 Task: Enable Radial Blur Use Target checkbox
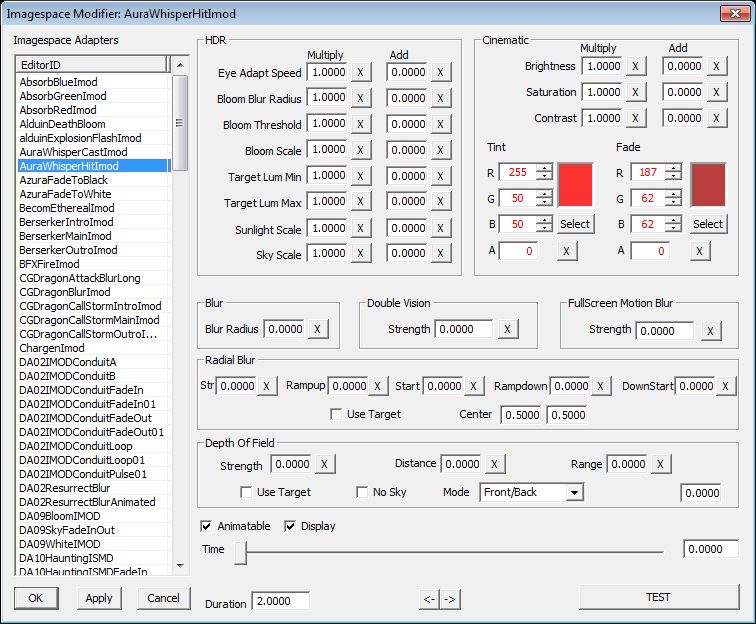click(336, 414)
